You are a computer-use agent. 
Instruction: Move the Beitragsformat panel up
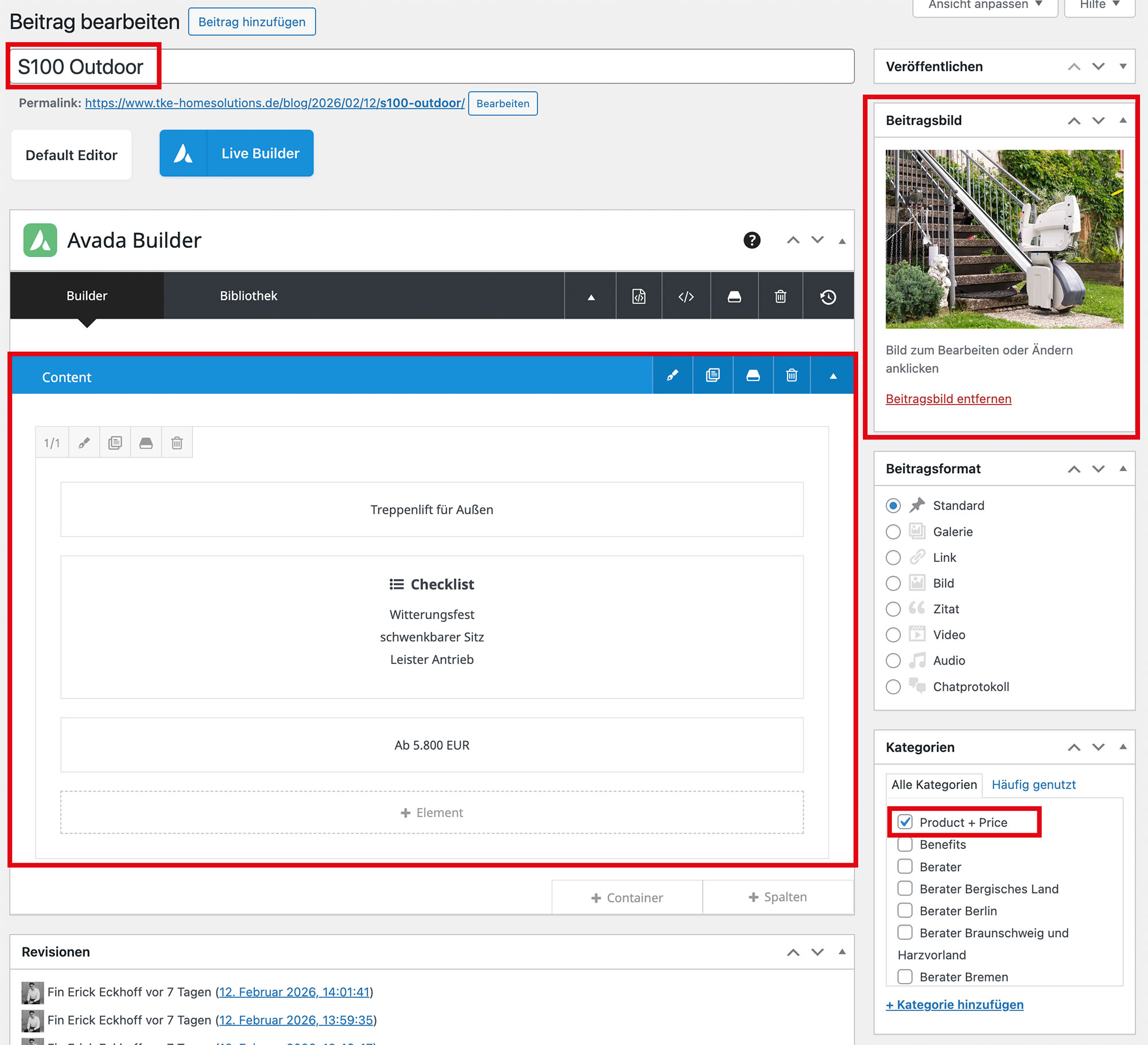coord(1074,469)
